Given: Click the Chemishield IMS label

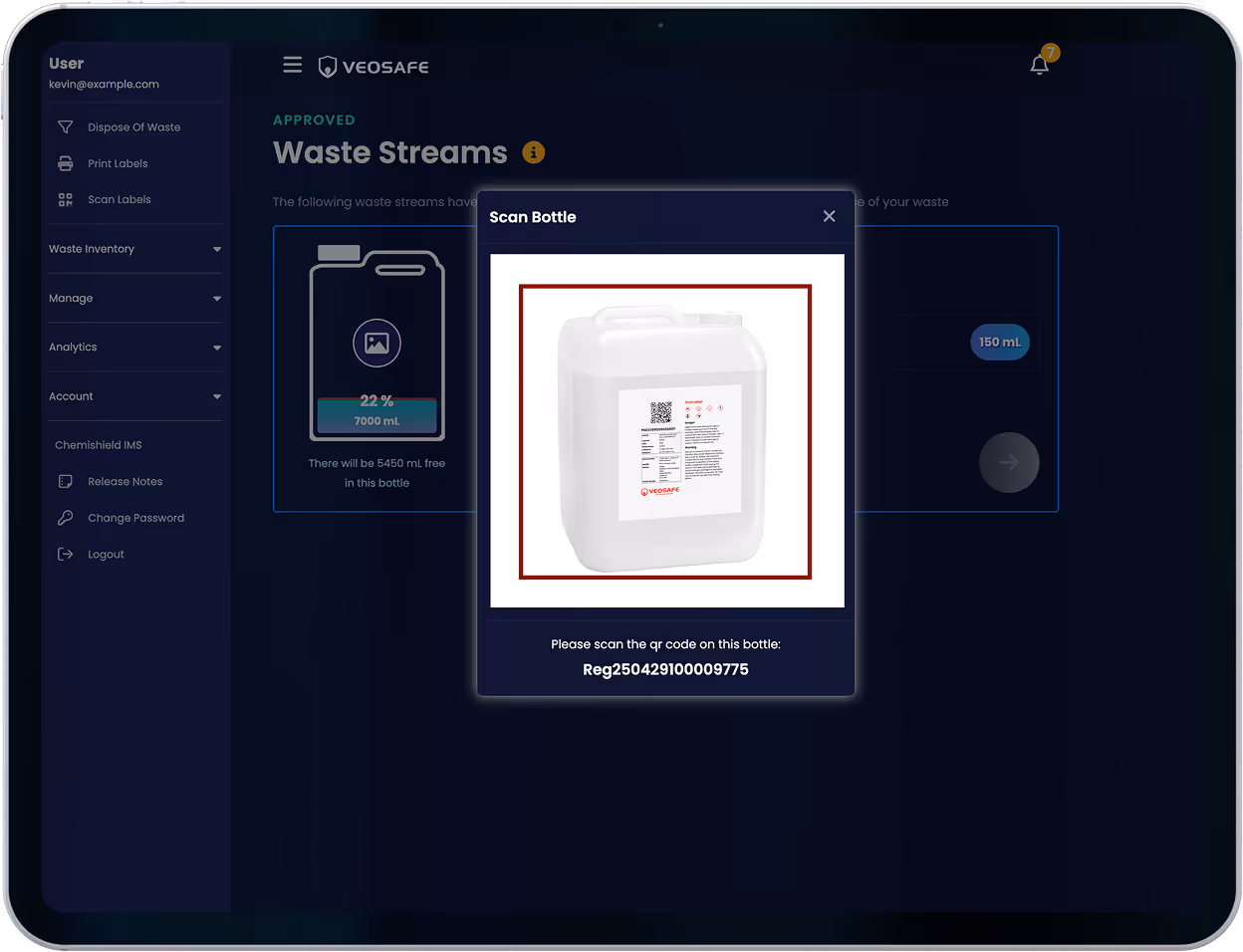Looking at the screenshot, I should (99, 445).
